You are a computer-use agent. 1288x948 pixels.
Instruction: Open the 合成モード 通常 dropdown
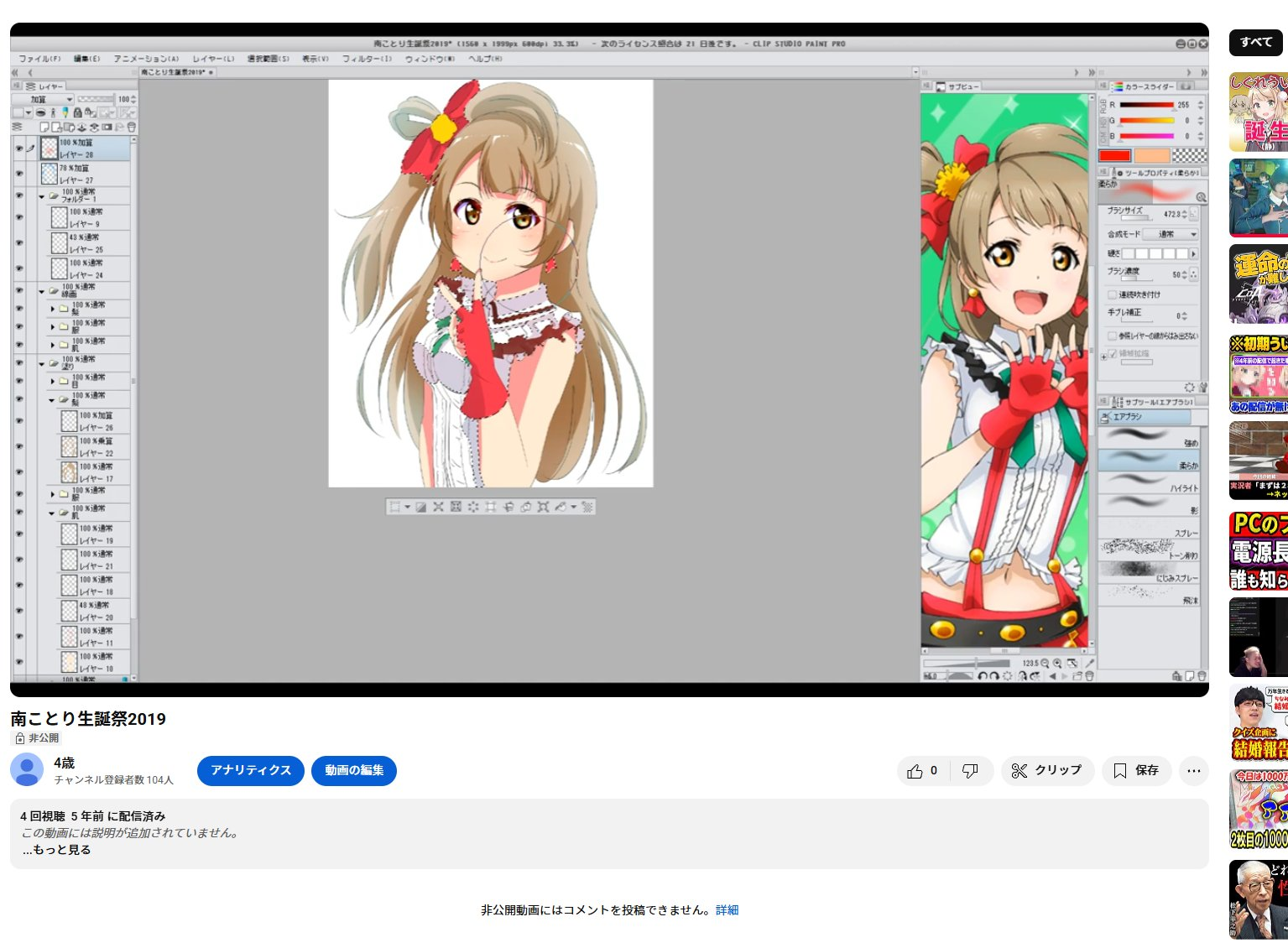point(1170,234)
